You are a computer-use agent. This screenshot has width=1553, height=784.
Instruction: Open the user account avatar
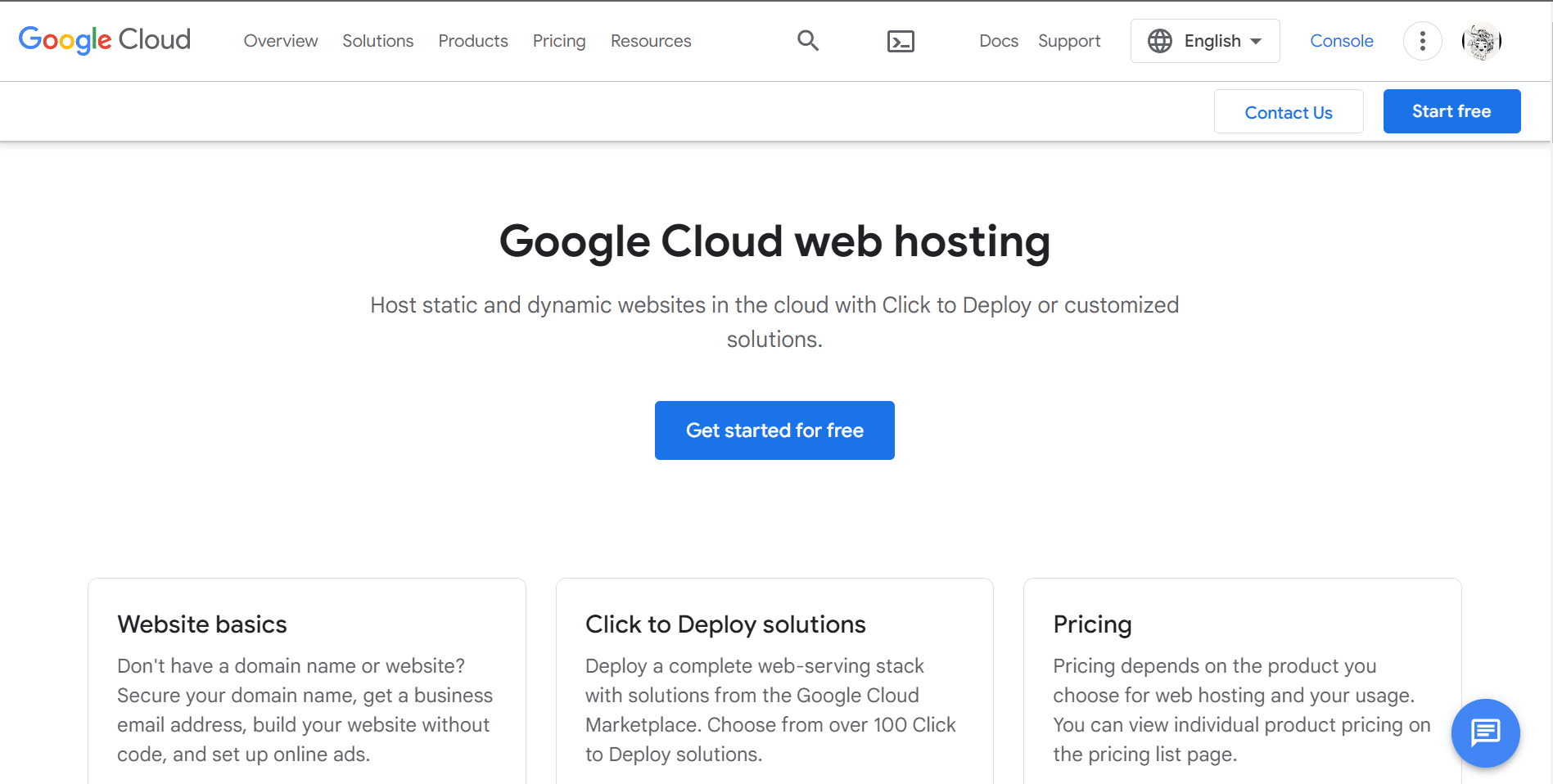coord(1481,41)
